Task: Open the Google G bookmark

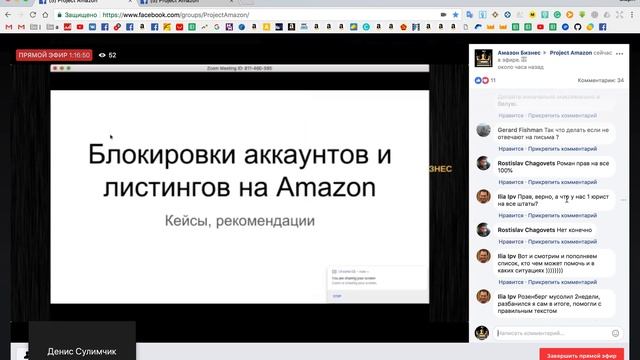Action: [217, 27]
